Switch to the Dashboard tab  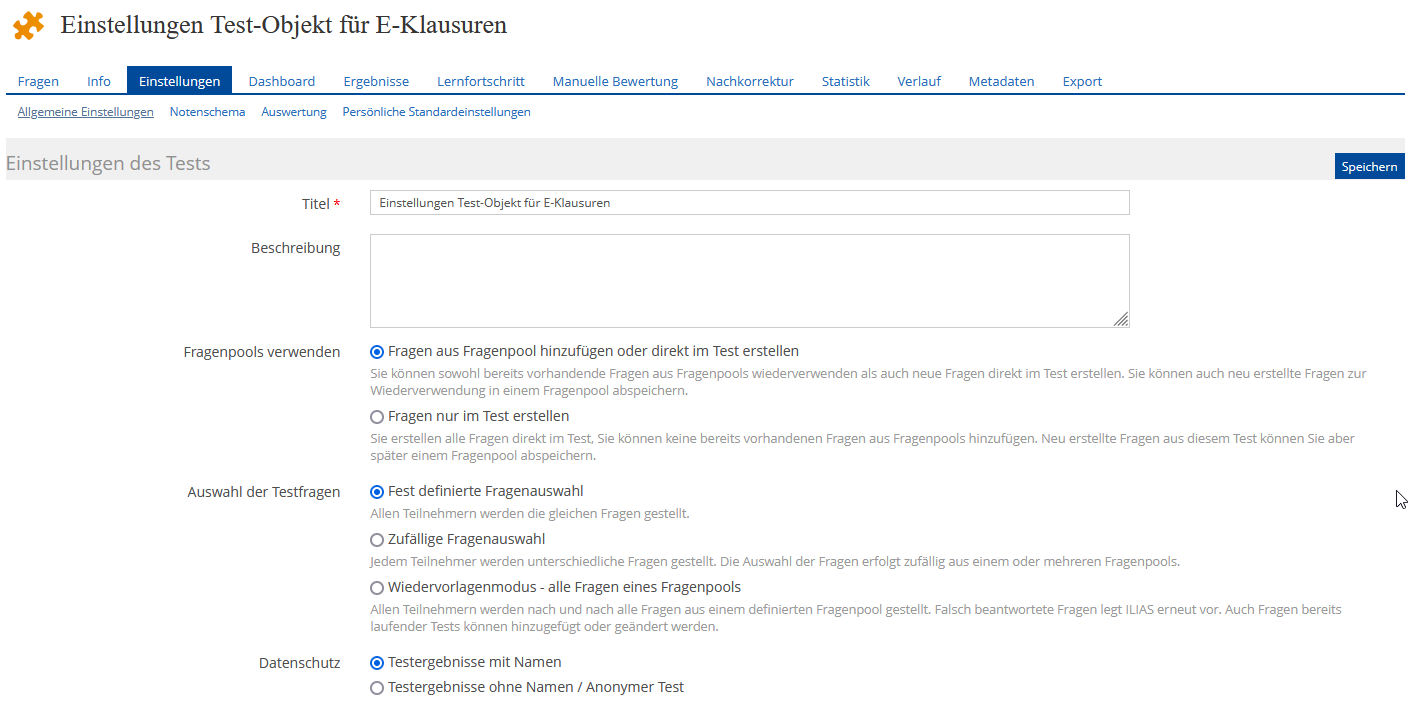(x=282, y=81)
